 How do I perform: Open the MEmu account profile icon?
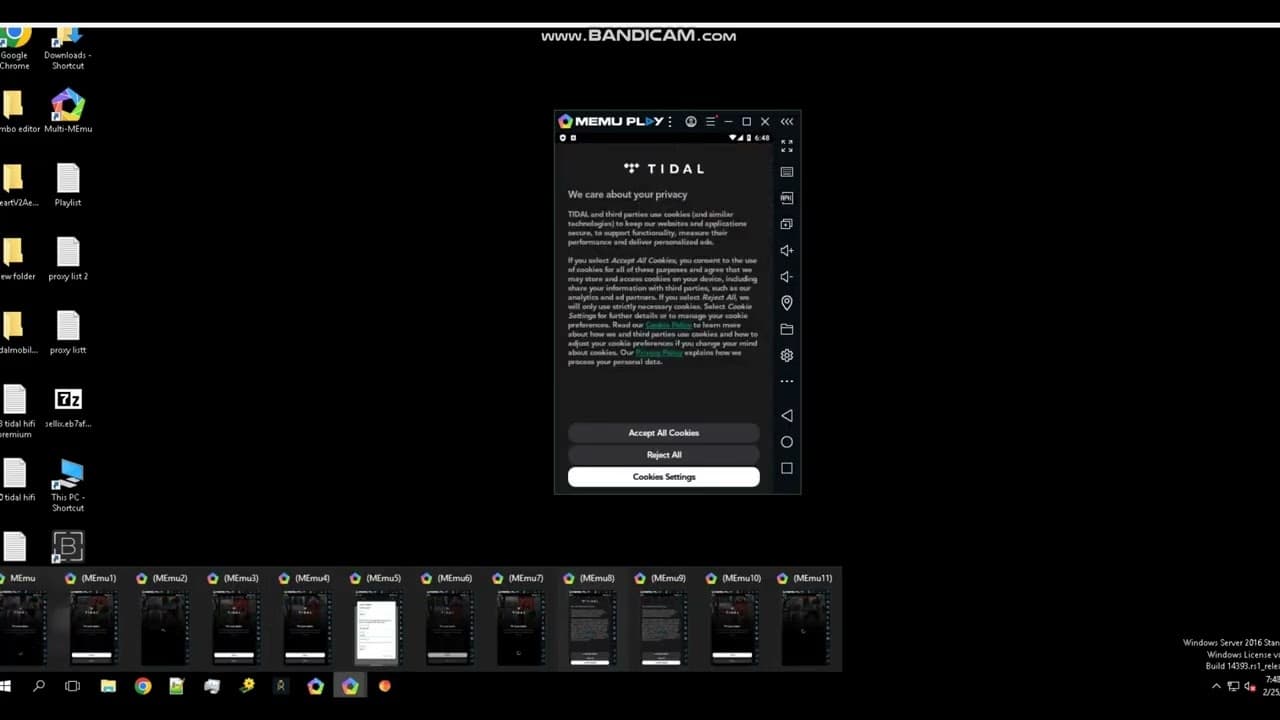(691, 121)
